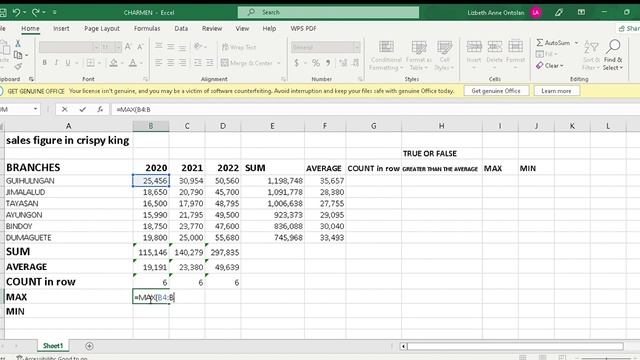This screenshot has height=360, width=640.
Task: Toggle Align Left alignment
Action: click(x=159, y=63)
